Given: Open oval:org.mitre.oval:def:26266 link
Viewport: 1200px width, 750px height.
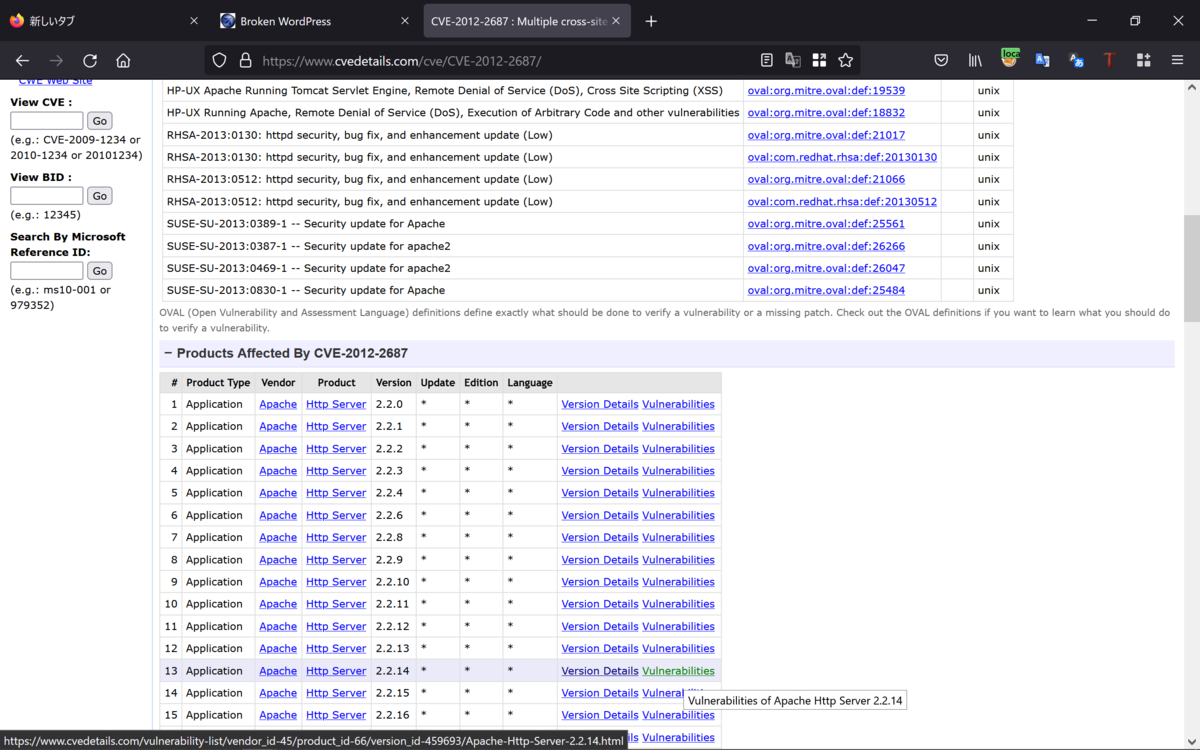Looking at the screenshot, I should [x=826, y=246].
